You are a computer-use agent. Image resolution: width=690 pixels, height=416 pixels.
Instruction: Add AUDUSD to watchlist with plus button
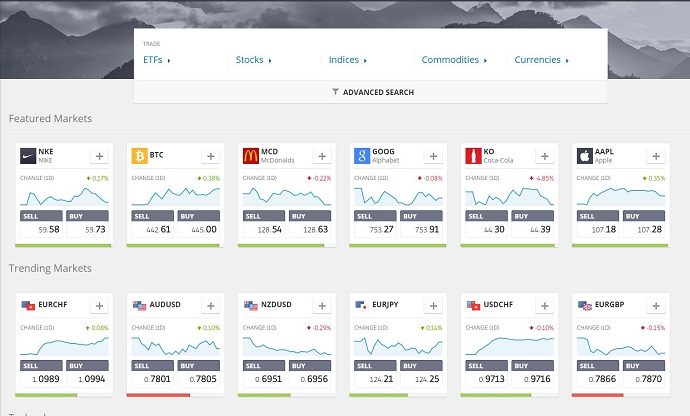click(x=211, y=306)
